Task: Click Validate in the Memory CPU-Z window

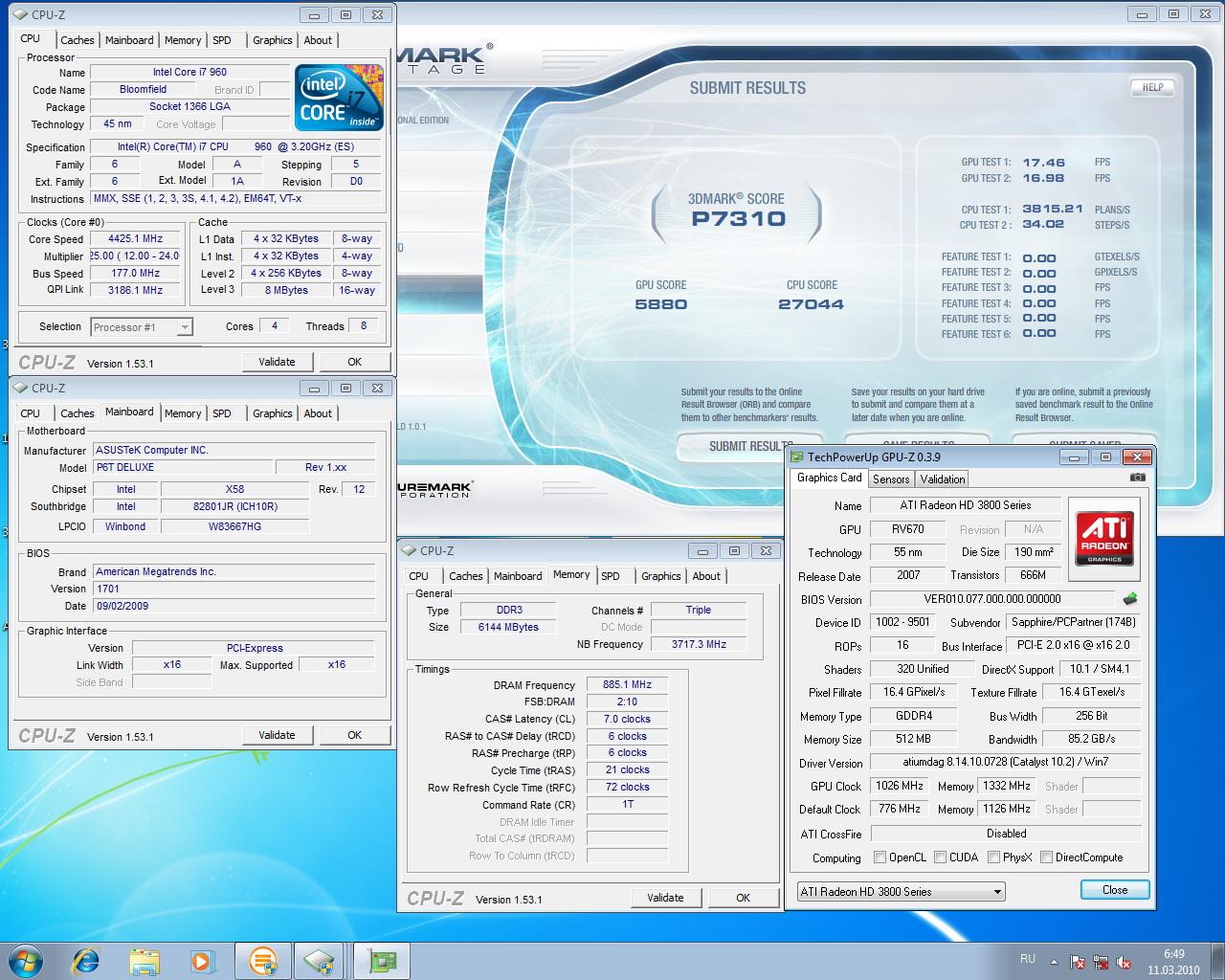Action: click(665, 898)
